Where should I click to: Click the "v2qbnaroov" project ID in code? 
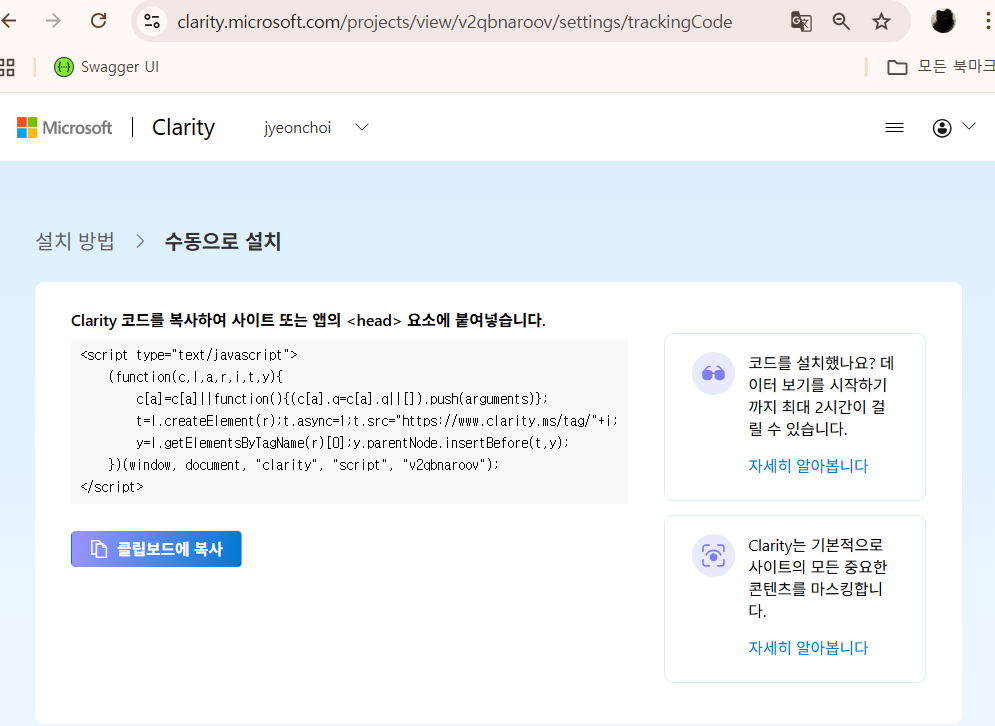pos(445,465)
